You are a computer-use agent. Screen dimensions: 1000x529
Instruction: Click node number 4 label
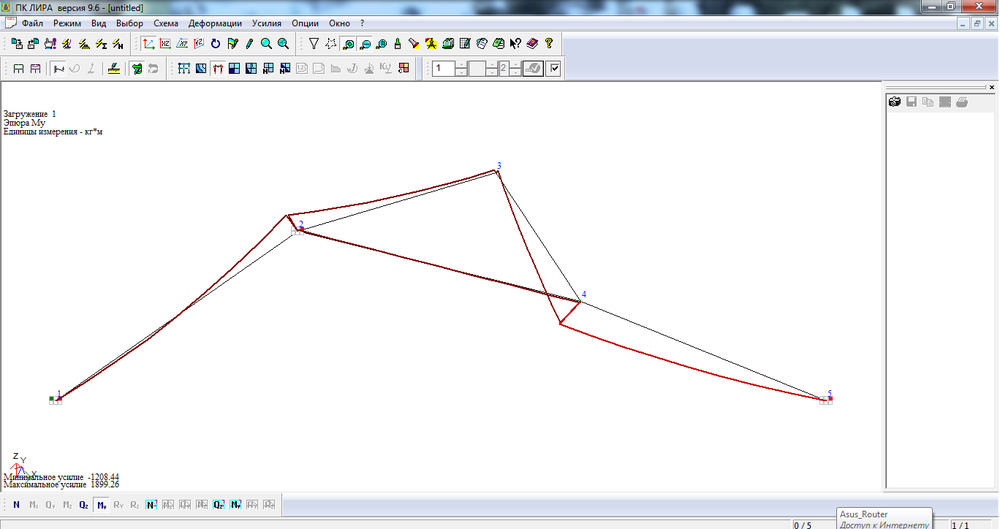coord(584,295)
